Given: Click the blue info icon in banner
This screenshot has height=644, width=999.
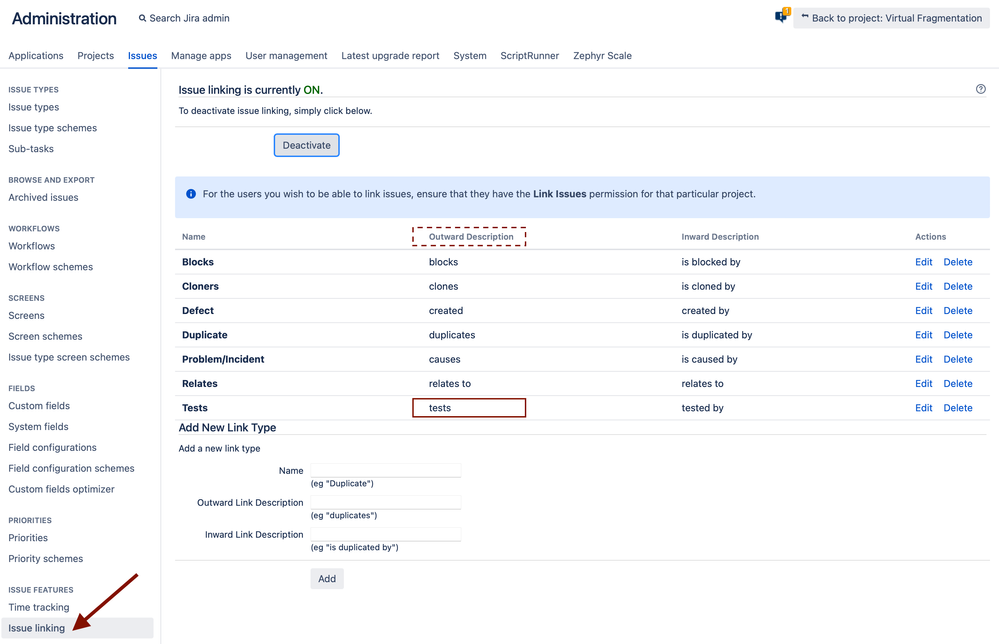Looking at the screenshot, I should point(190,194).
